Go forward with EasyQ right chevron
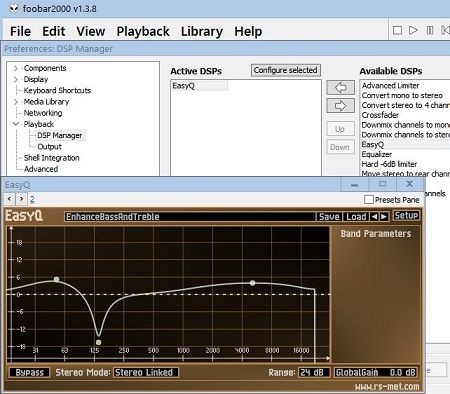This screenshot has height=394, width=450. (22, 199)
